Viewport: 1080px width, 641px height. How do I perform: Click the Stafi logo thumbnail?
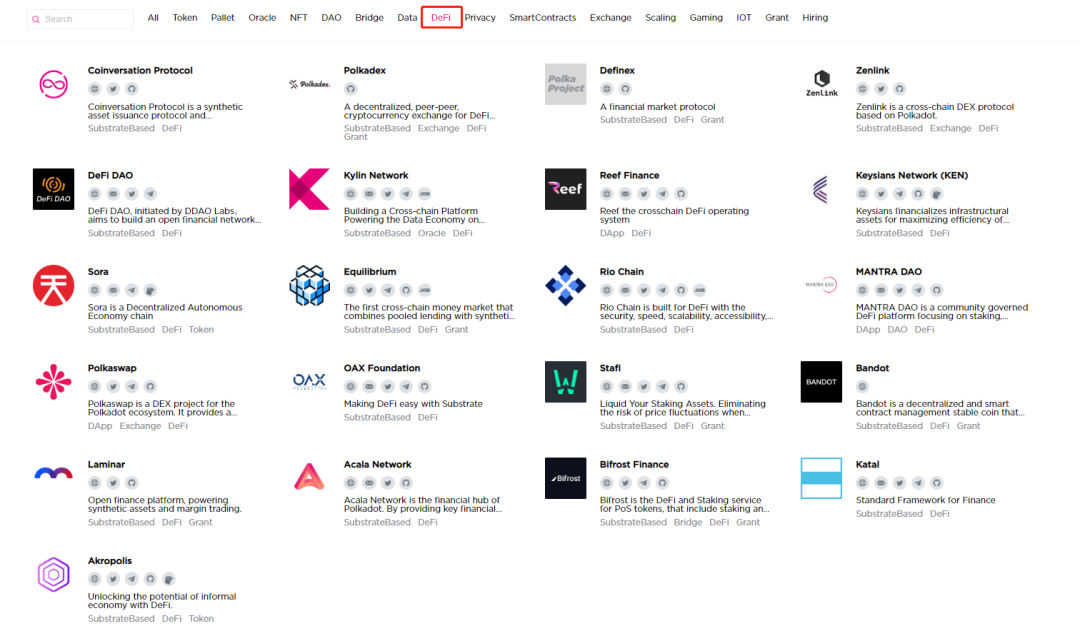pyautogui.click(x=565, y=381)
